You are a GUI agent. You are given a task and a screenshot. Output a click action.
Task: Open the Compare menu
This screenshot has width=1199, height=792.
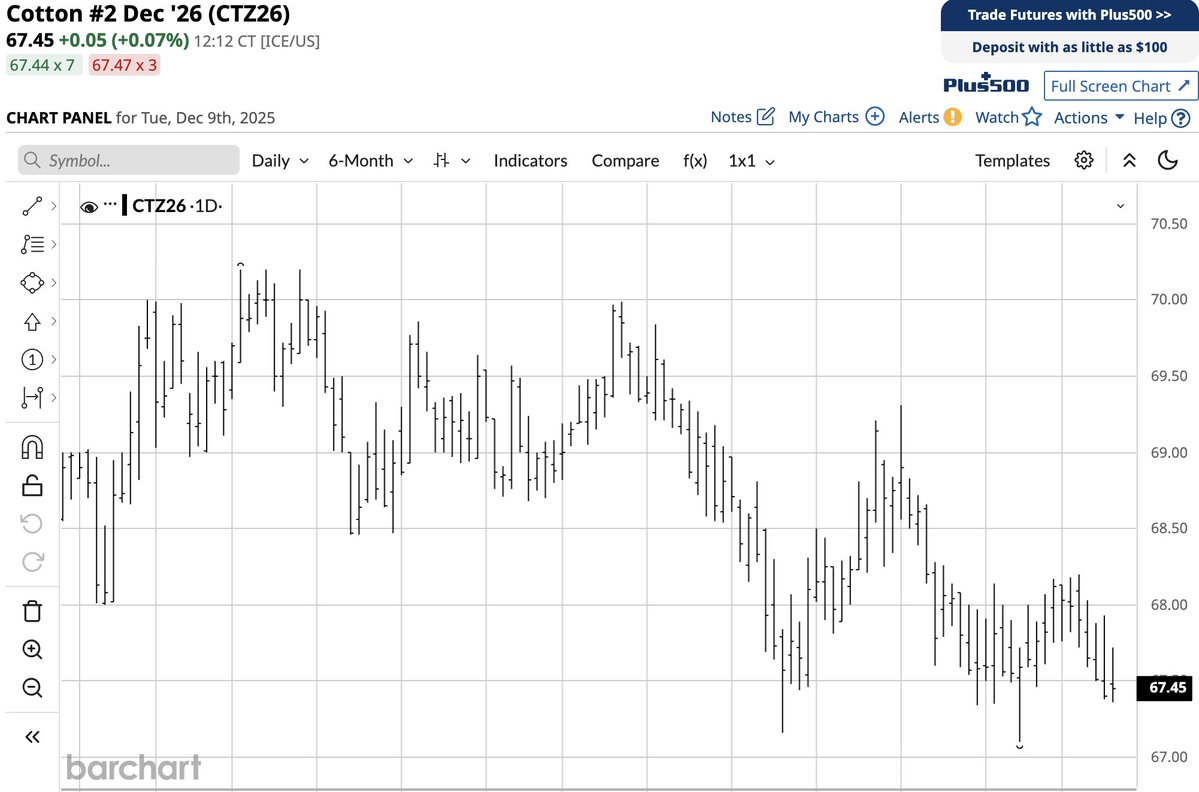[625, 161]
